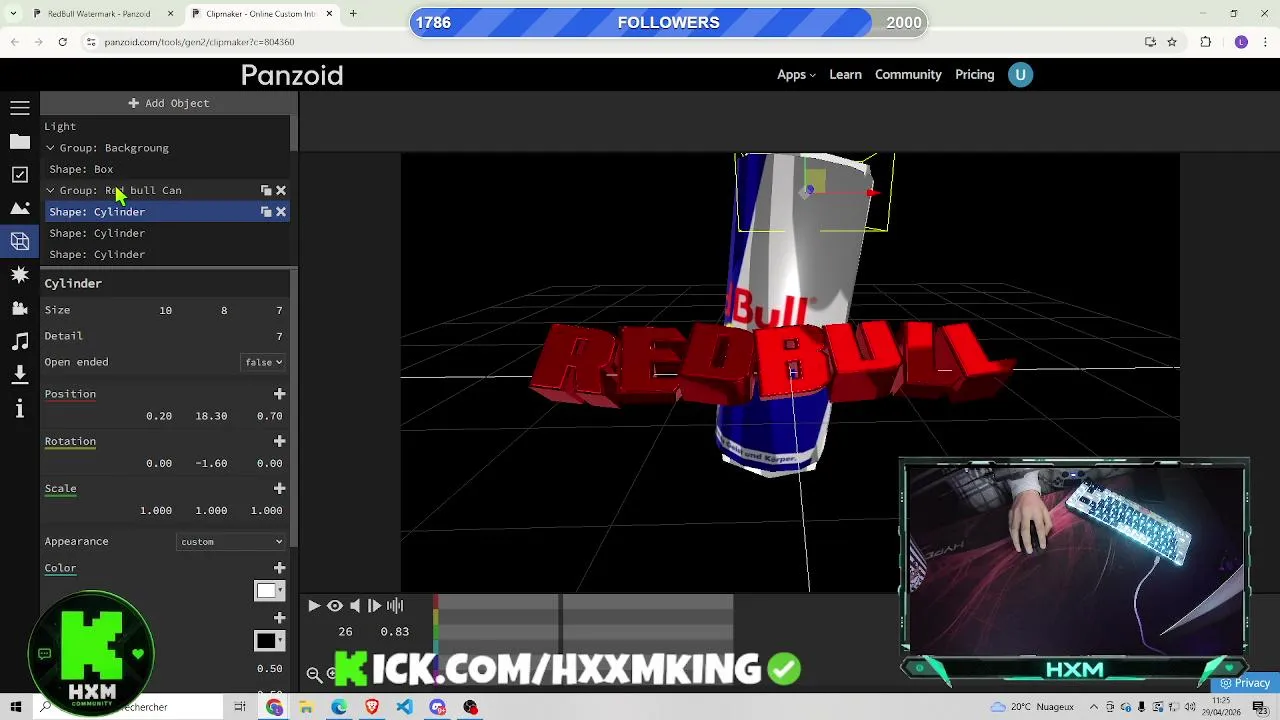Image resolution: width=1280 pixels, height=720 pixels.
Task: Open the effects burst sidebar icon
Action: tap(20, 274)
